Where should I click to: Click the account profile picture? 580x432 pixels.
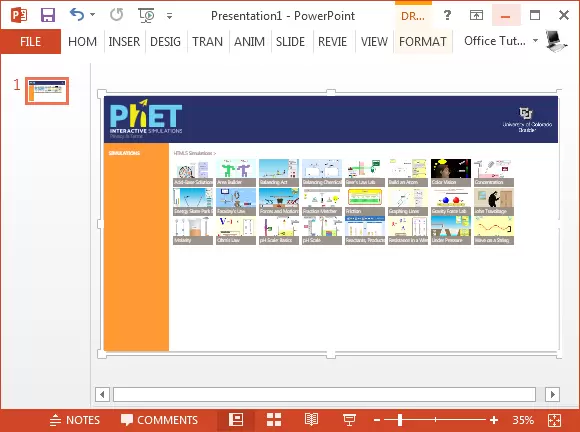click(x=556, y=41)
